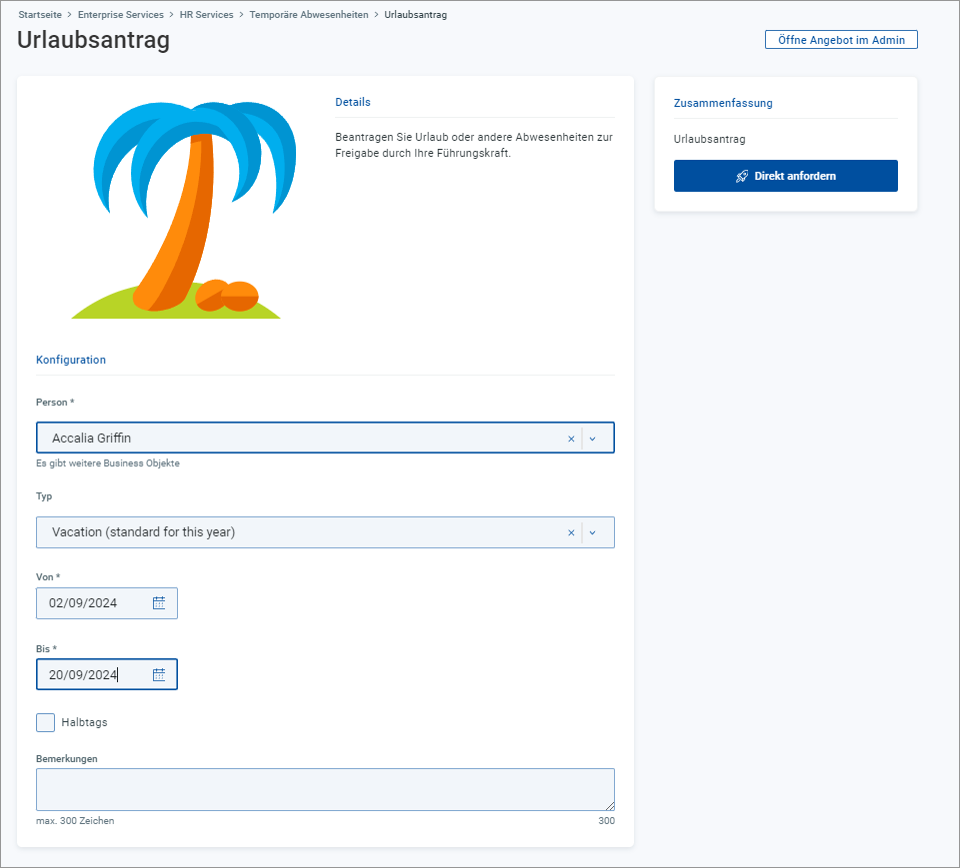Click the resize grip of Bemerkungen field
Screen dimensions: 960x868
click(x=610, y=806)
